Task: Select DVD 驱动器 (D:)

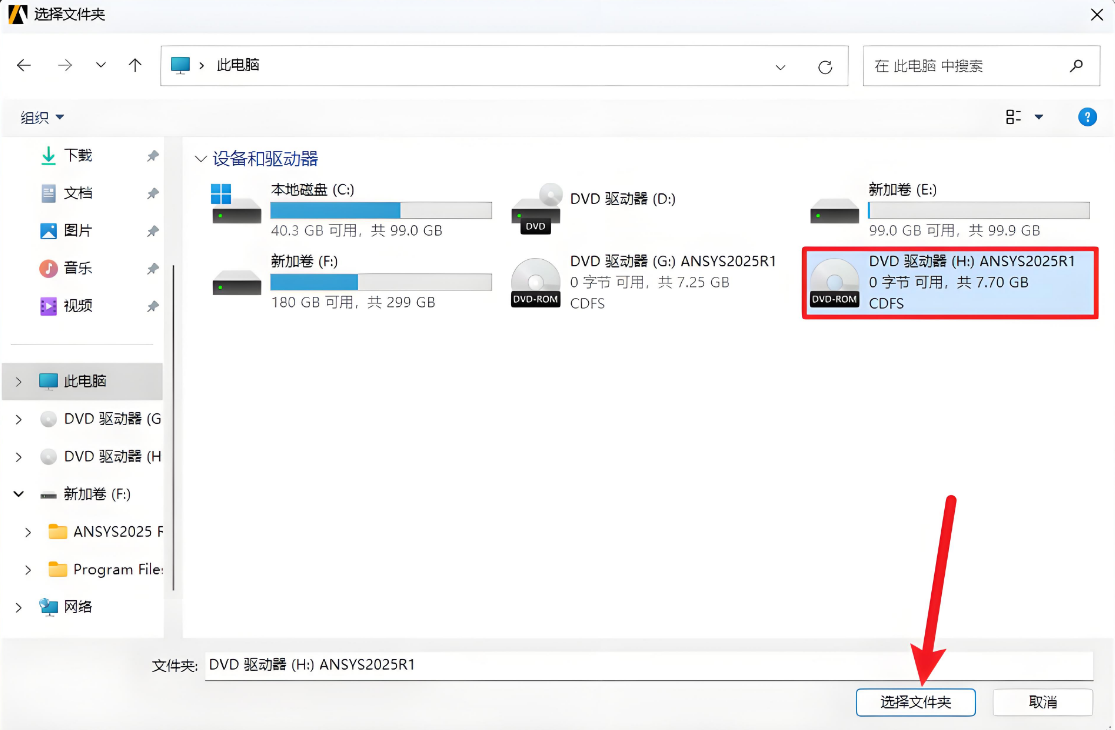Action: pos(594,208)
